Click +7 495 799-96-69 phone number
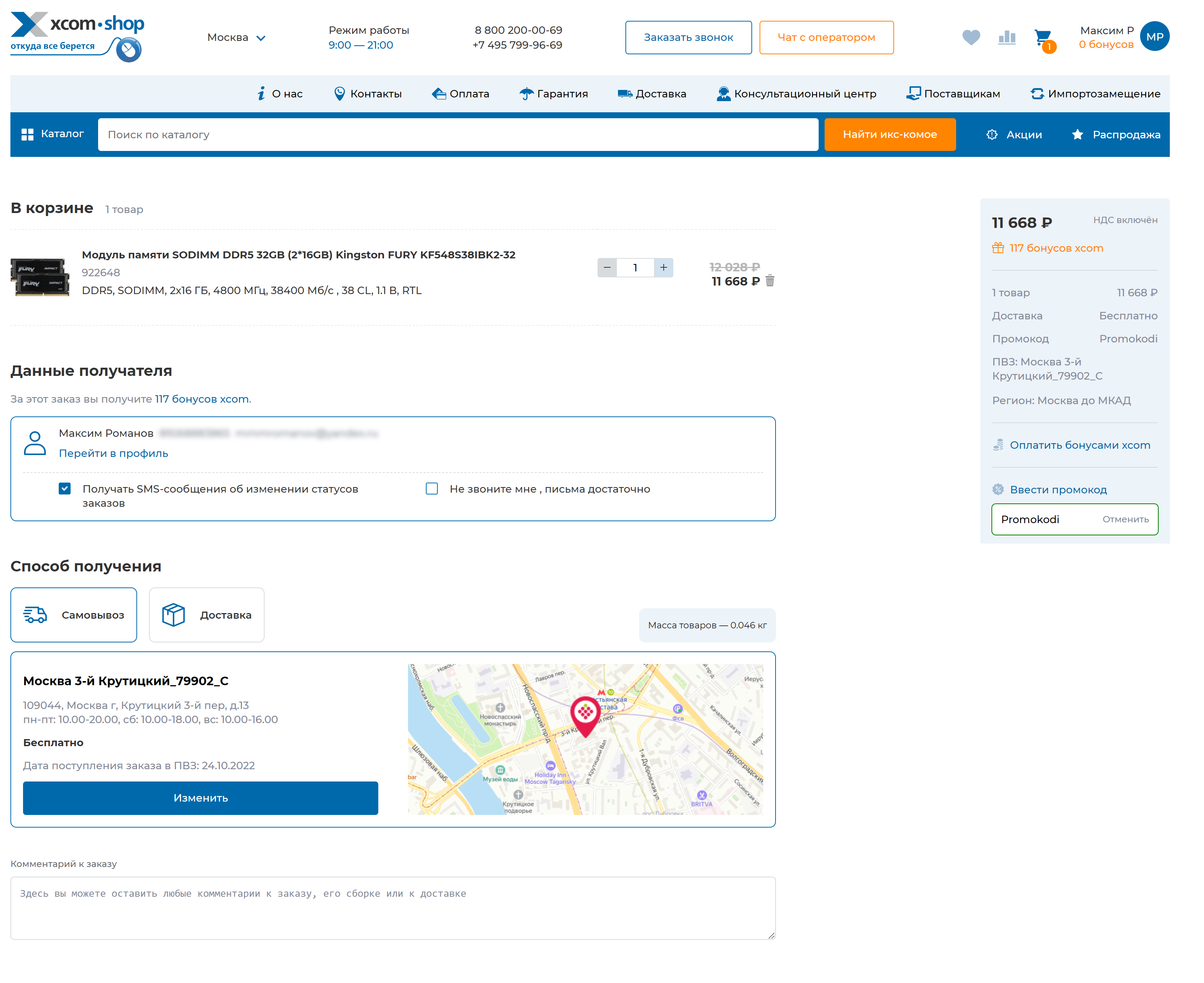This screenshot has height=983, width=1204. 517,45
